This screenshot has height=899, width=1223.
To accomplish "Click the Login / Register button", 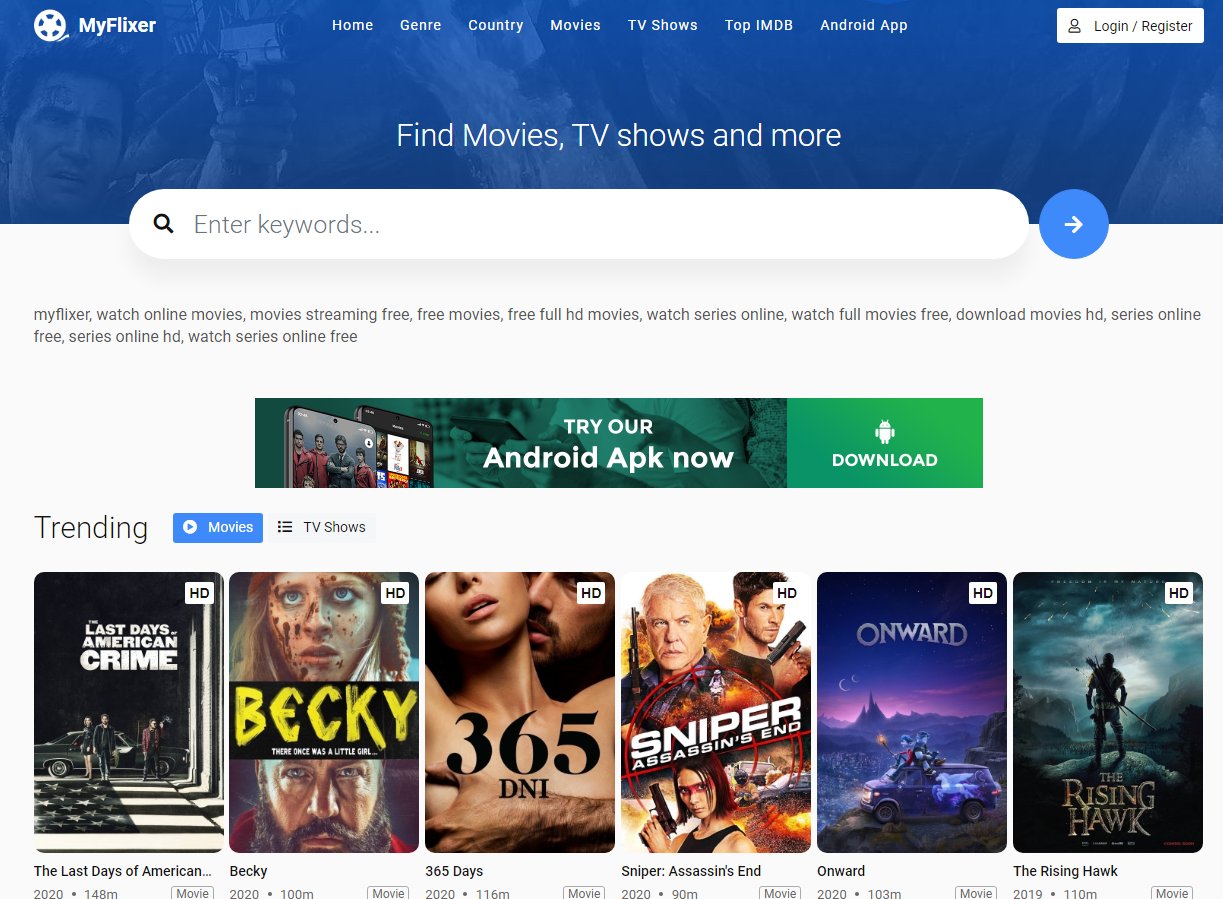I will click(x=1130, y=26).
